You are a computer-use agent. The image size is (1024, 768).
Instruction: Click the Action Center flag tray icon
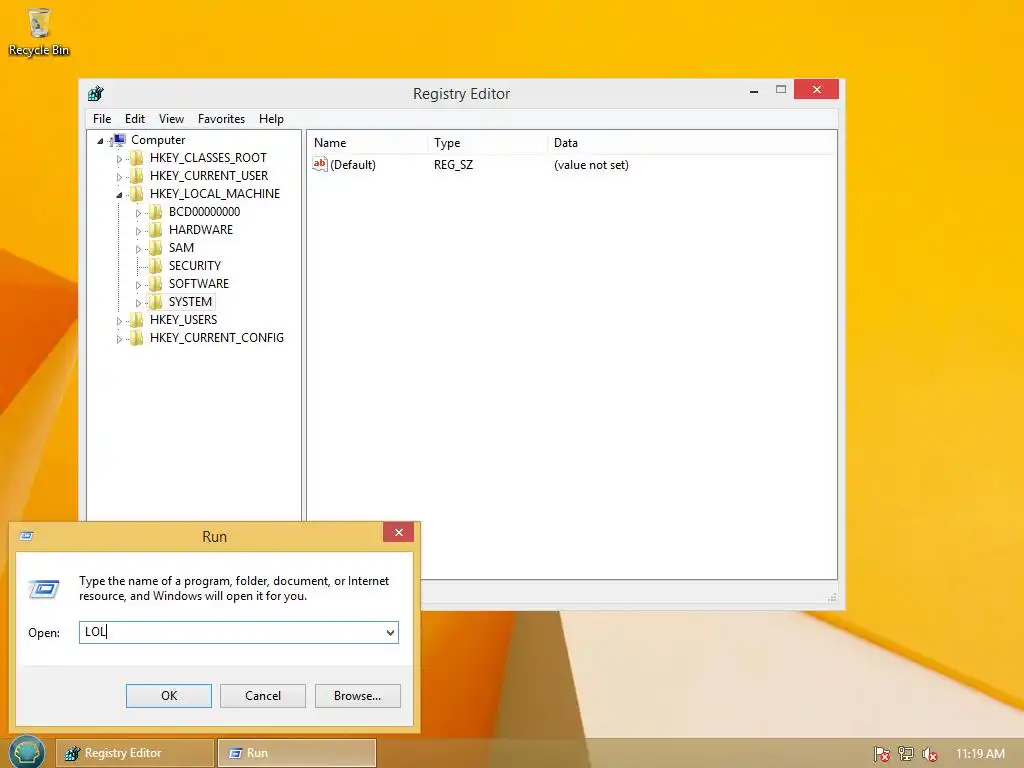881,754
